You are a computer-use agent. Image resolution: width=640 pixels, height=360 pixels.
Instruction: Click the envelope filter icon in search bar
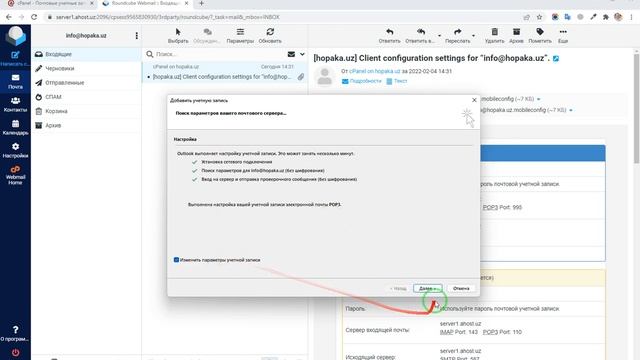(x=291, y=54)
